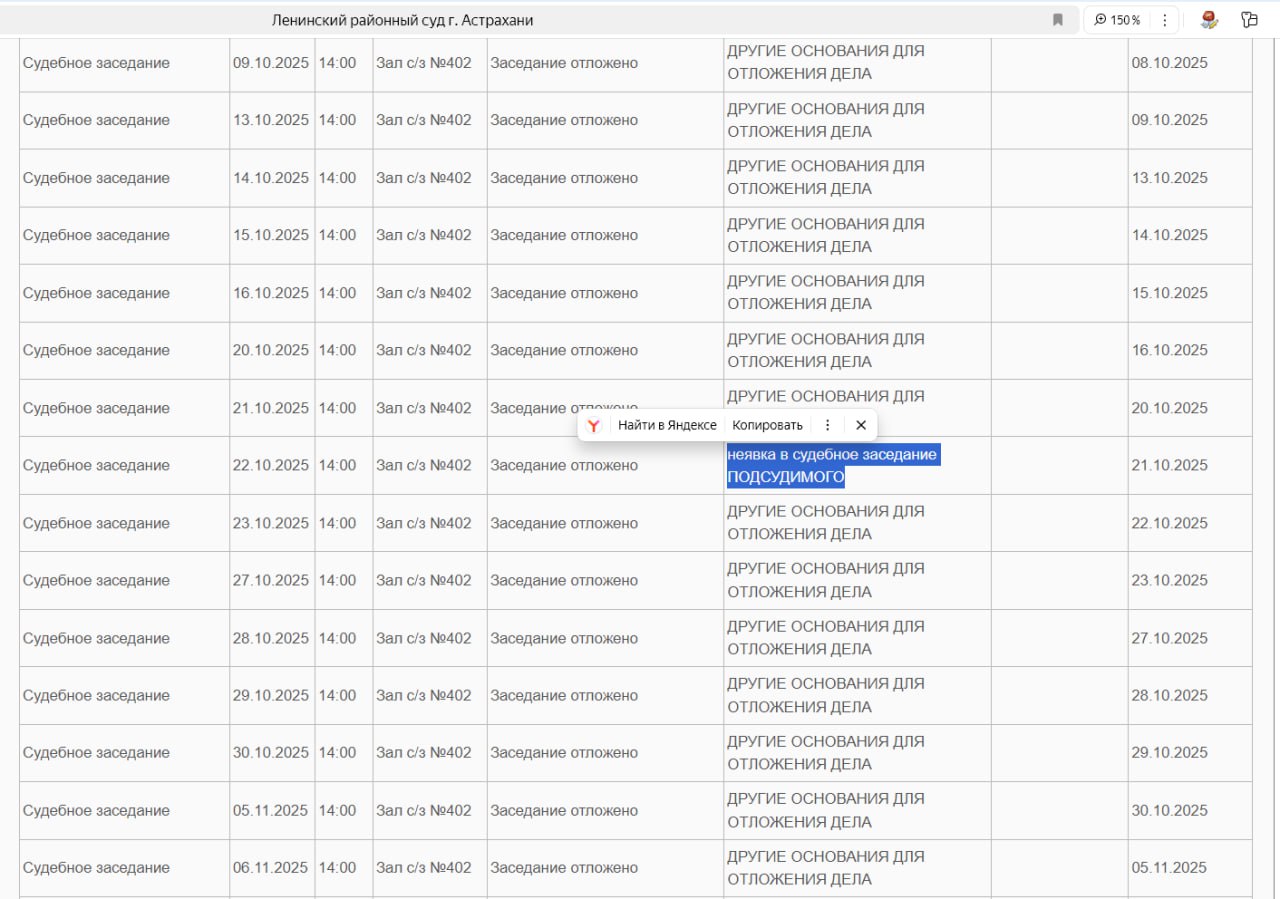Click the Yandex Y logo in selection popup
The image size is (1280, 899).
click(594, 425)
